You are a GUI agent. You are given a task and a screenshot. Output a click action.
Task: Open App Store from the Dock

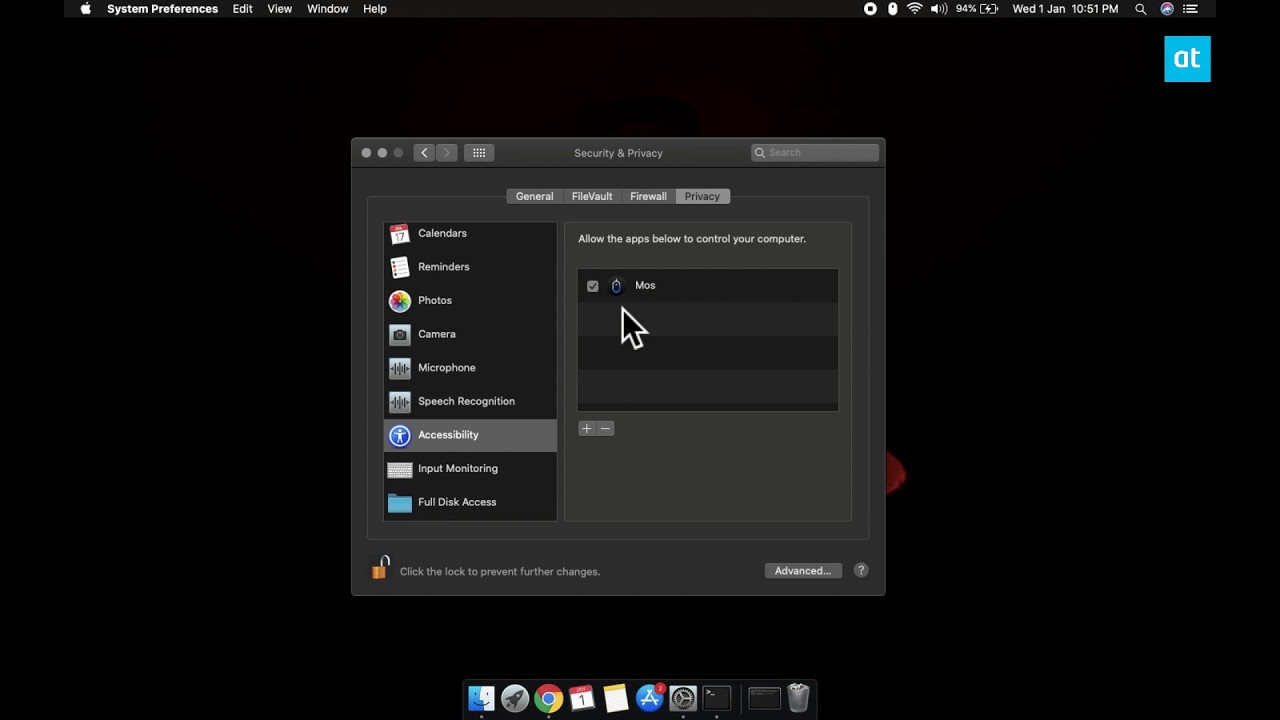tap(649, 697)
